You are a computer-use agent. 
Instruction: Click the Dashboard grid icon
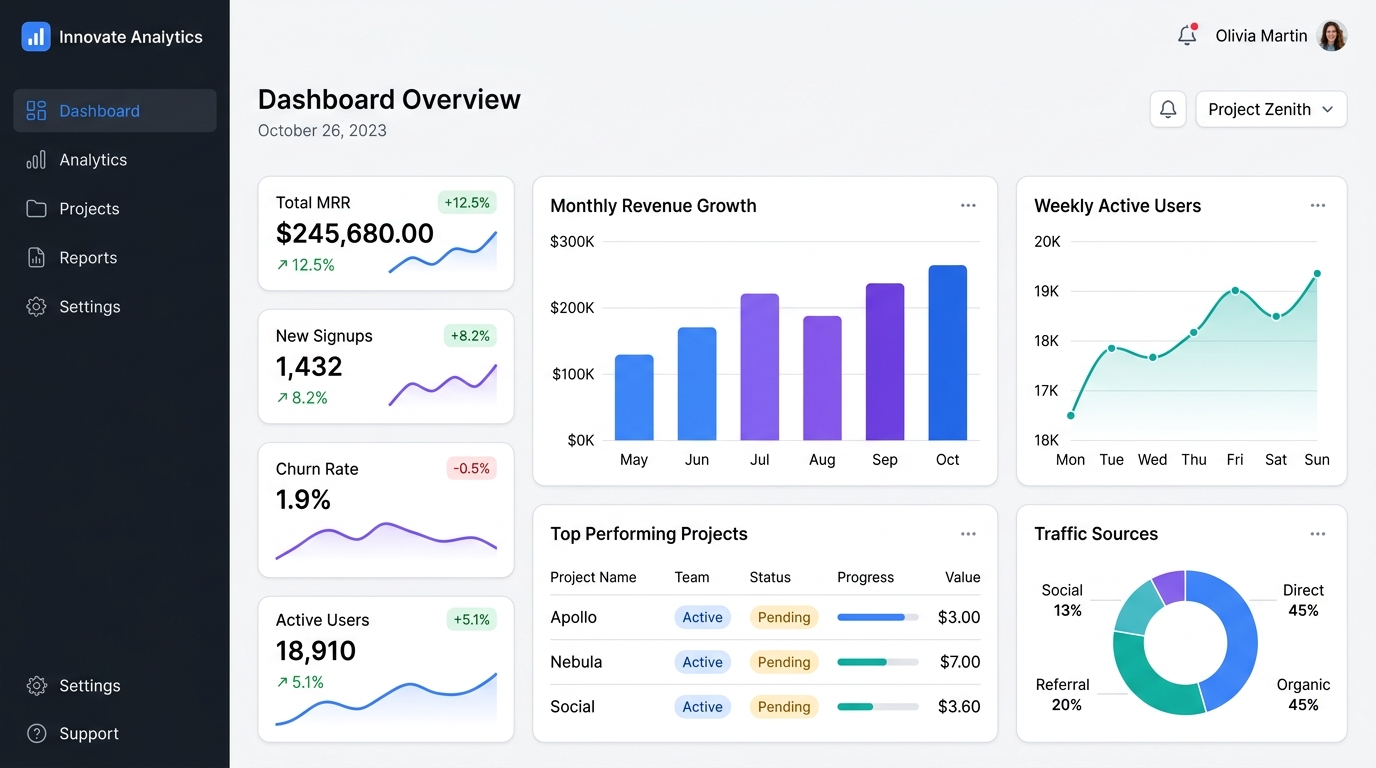click(x=36, y=111)
